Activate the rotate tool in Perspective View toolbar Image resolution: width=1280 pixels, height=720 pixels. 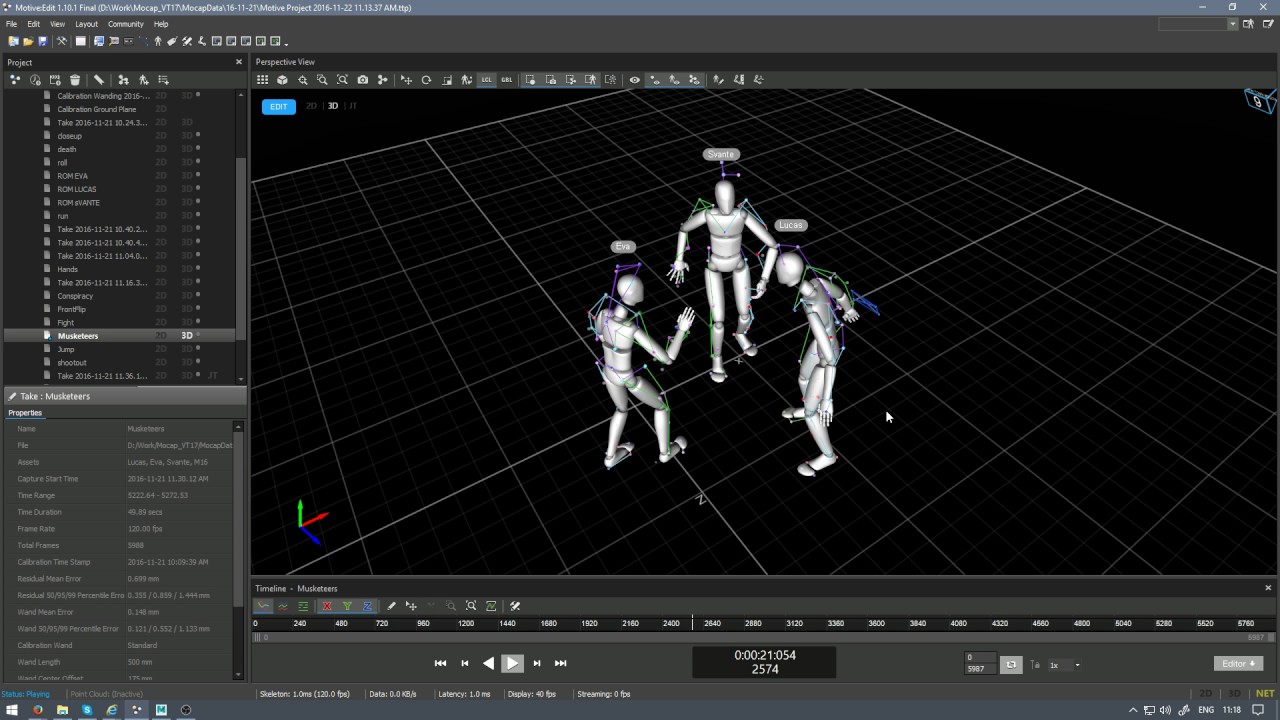pyautogui.click(x=426, y=80)
